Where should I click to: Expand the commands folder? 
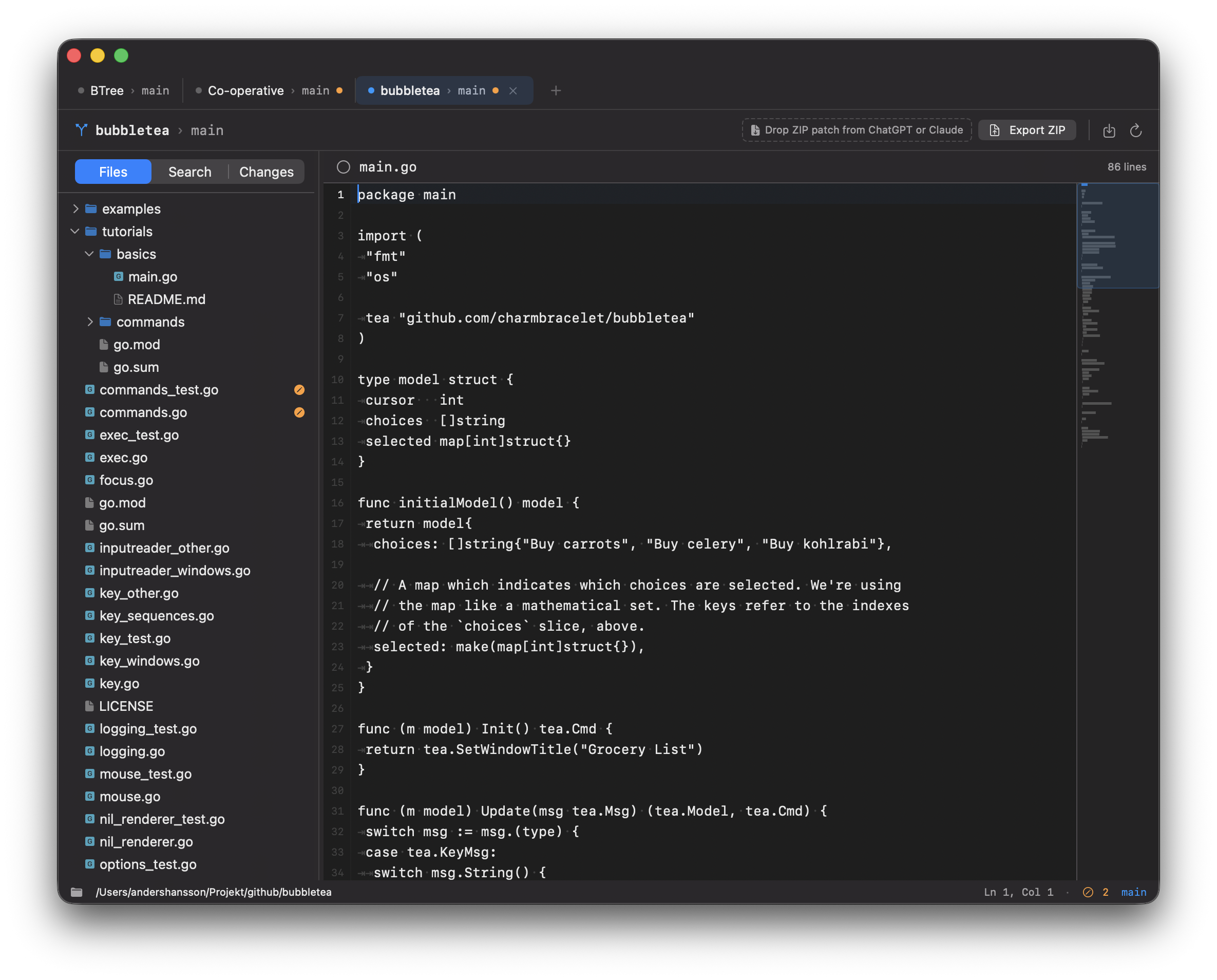point(90,322)
